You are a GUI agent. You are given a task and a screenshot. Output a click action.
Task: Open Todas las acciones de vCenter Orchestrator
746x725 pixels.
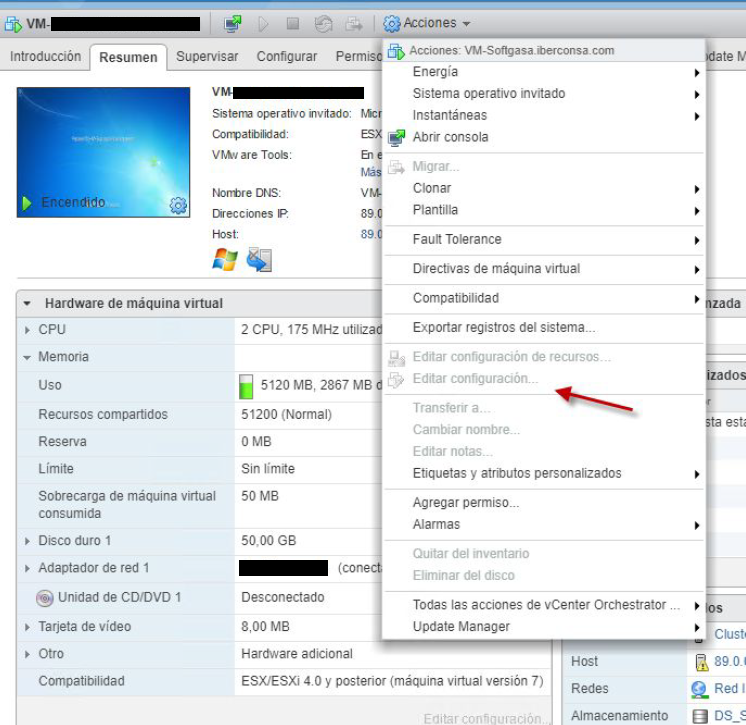[543, 606]
